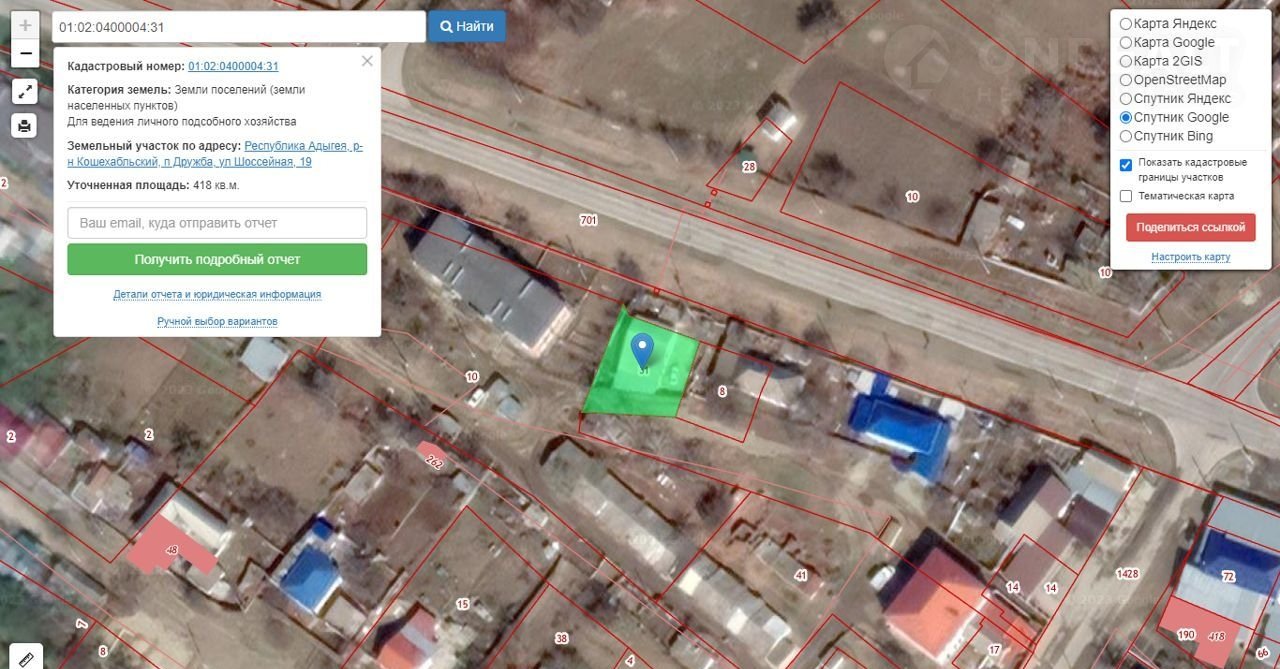Viewport: 1280px width, 669px height.
Task: Click the email input field
Action: [217, 223]
